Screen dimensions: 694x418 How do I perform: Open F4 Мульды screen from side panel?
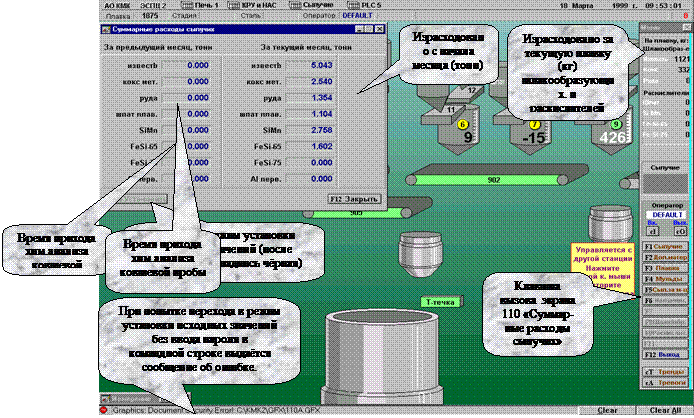[x=665, y=279]
